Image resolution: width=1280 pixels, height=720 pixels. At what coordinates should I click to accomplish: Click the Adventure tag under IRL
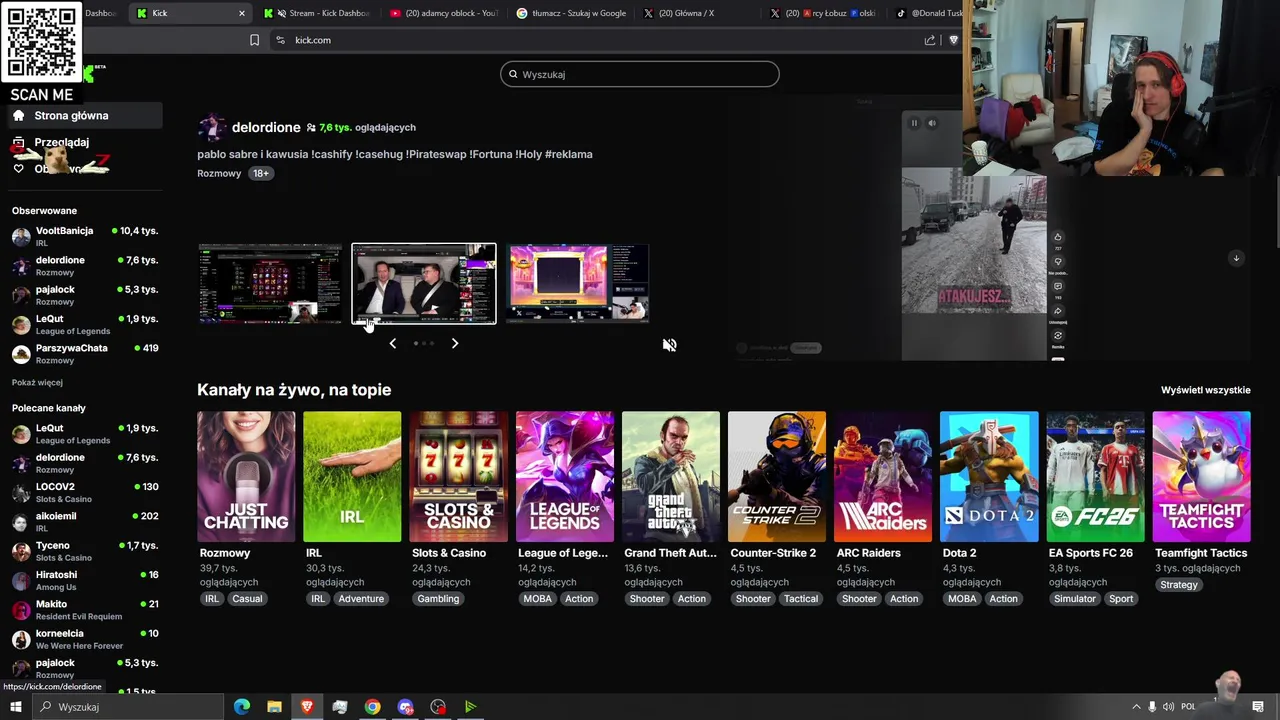coord(361,599)
